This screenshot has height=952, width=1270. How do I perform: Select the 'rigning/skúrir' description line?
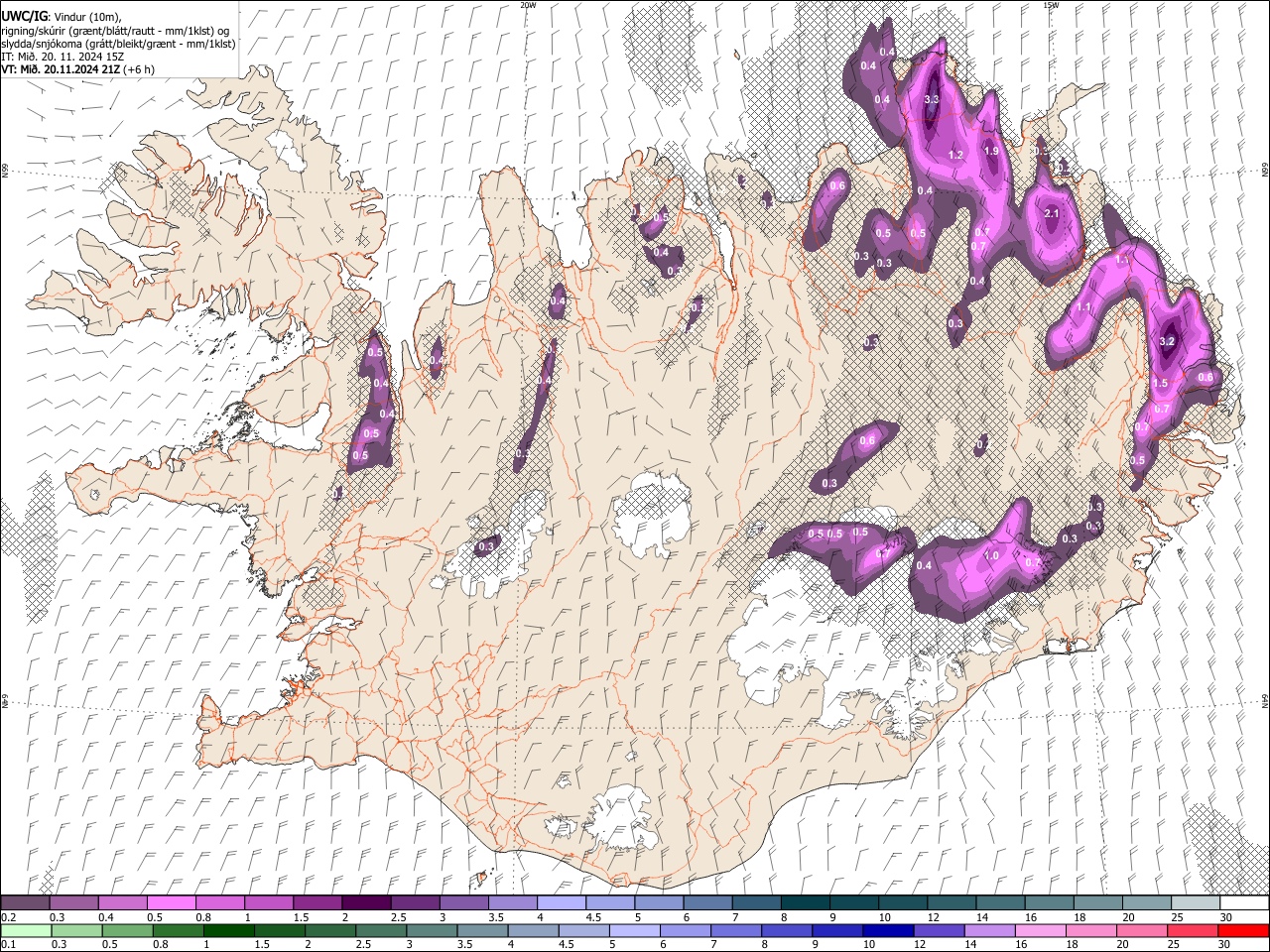[x=116, y=31]
